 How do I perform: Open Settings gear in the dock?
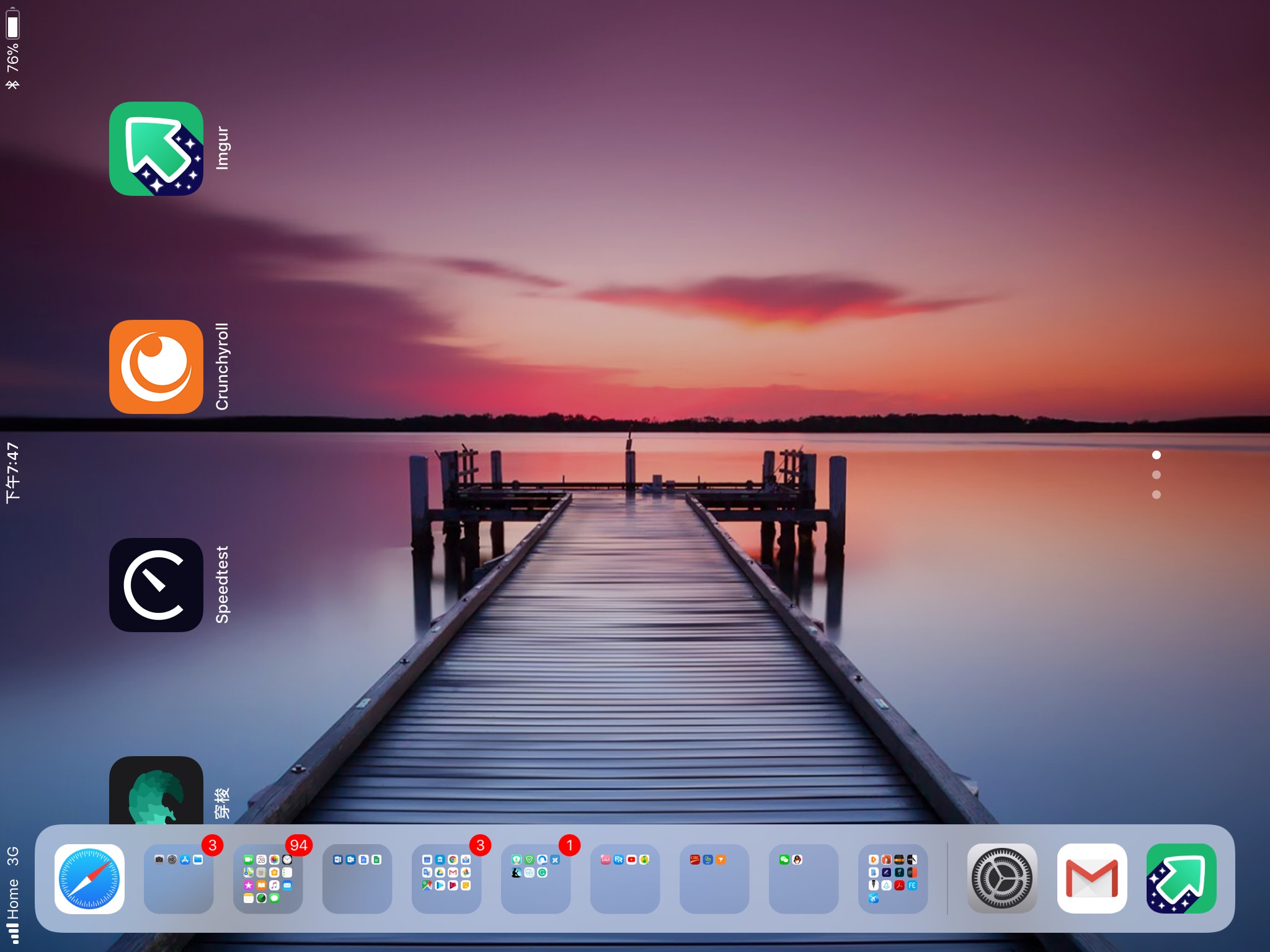point(1002,879)
